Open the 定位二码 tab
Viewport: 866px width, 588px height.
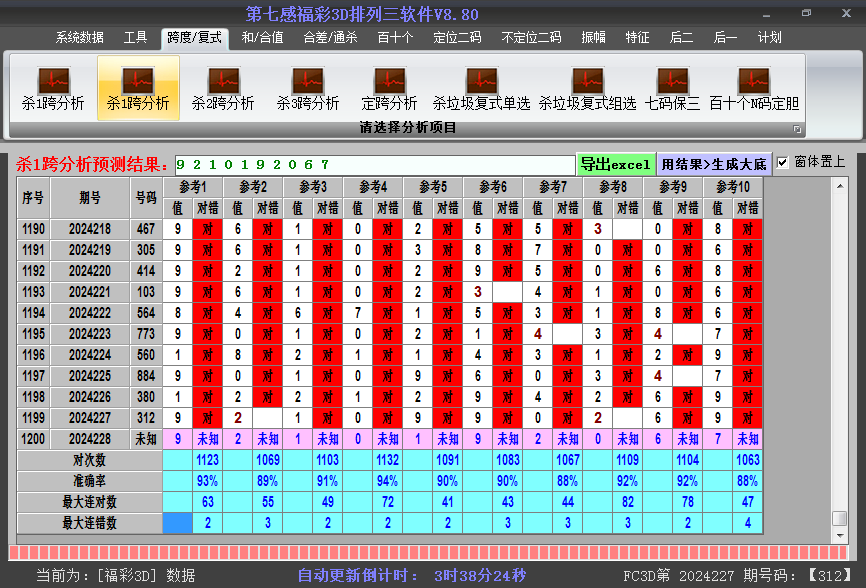(457, 38)
